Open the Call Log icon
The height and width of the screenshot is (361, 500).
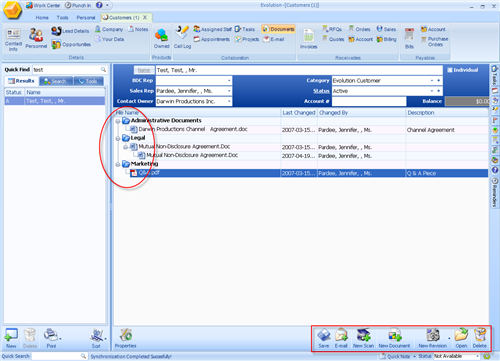182,37
